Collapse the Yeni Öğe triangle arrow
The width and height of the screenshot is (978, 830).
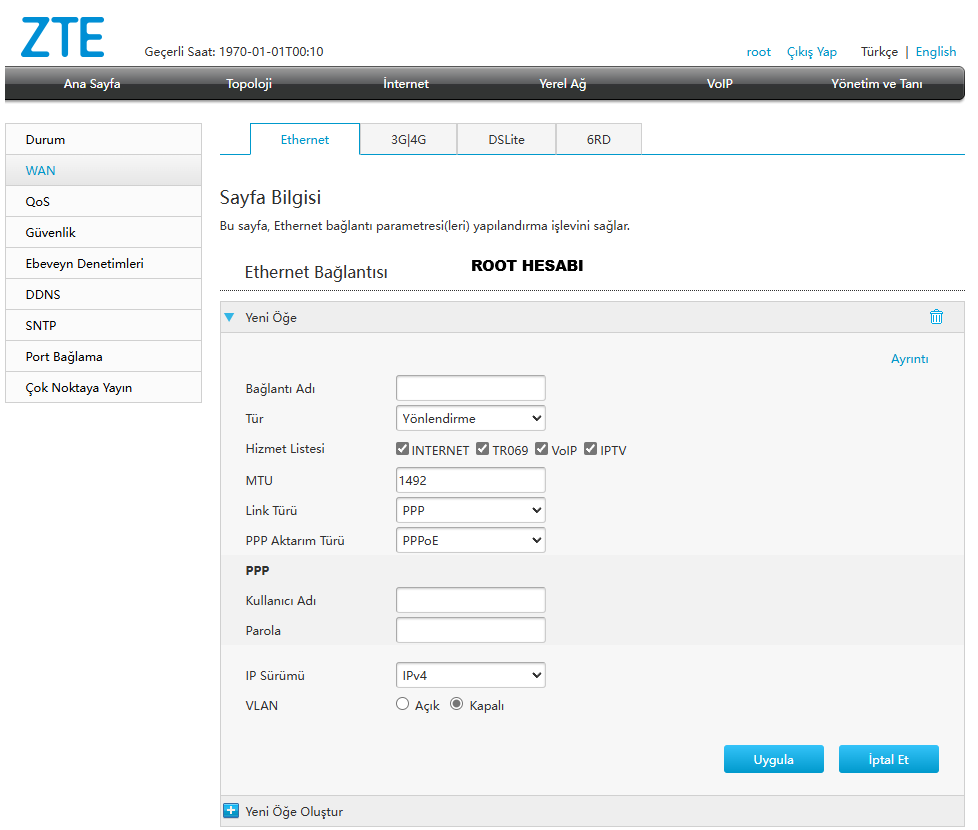click(229, 317)
